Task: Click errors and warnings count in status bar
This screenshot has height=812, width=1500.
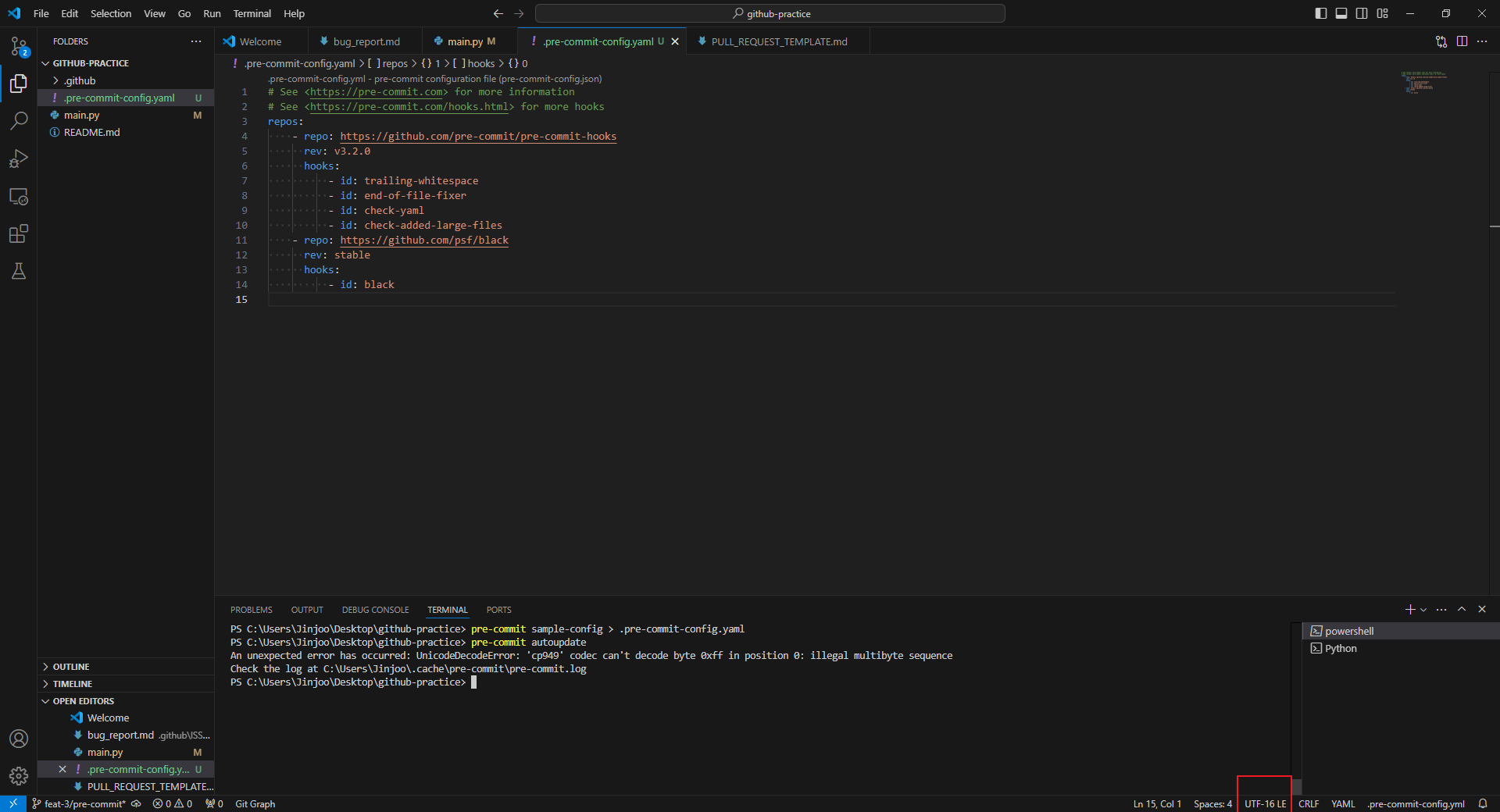Action: pos(173,803)
